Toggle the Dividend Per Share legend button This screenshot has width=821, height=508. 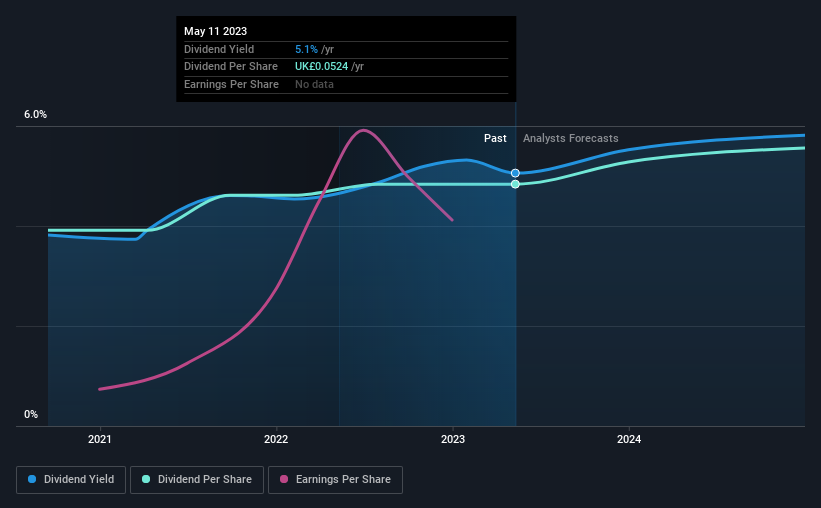pos(197,480)
